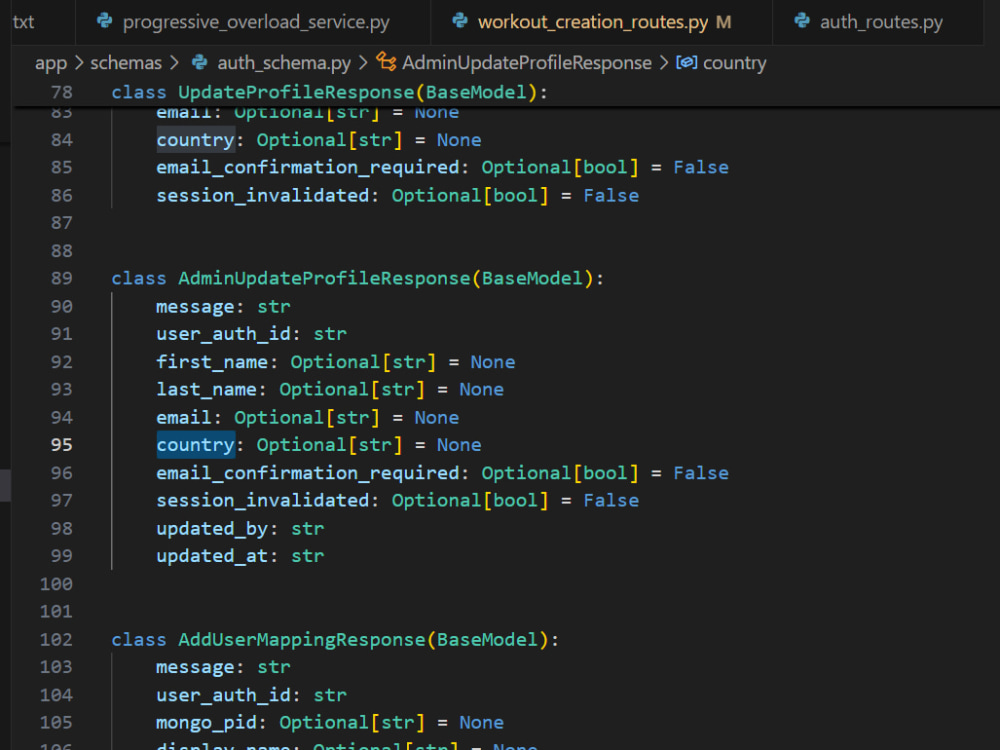
Task: Click first_name on line 92
Action: click(x=212, y=362)
